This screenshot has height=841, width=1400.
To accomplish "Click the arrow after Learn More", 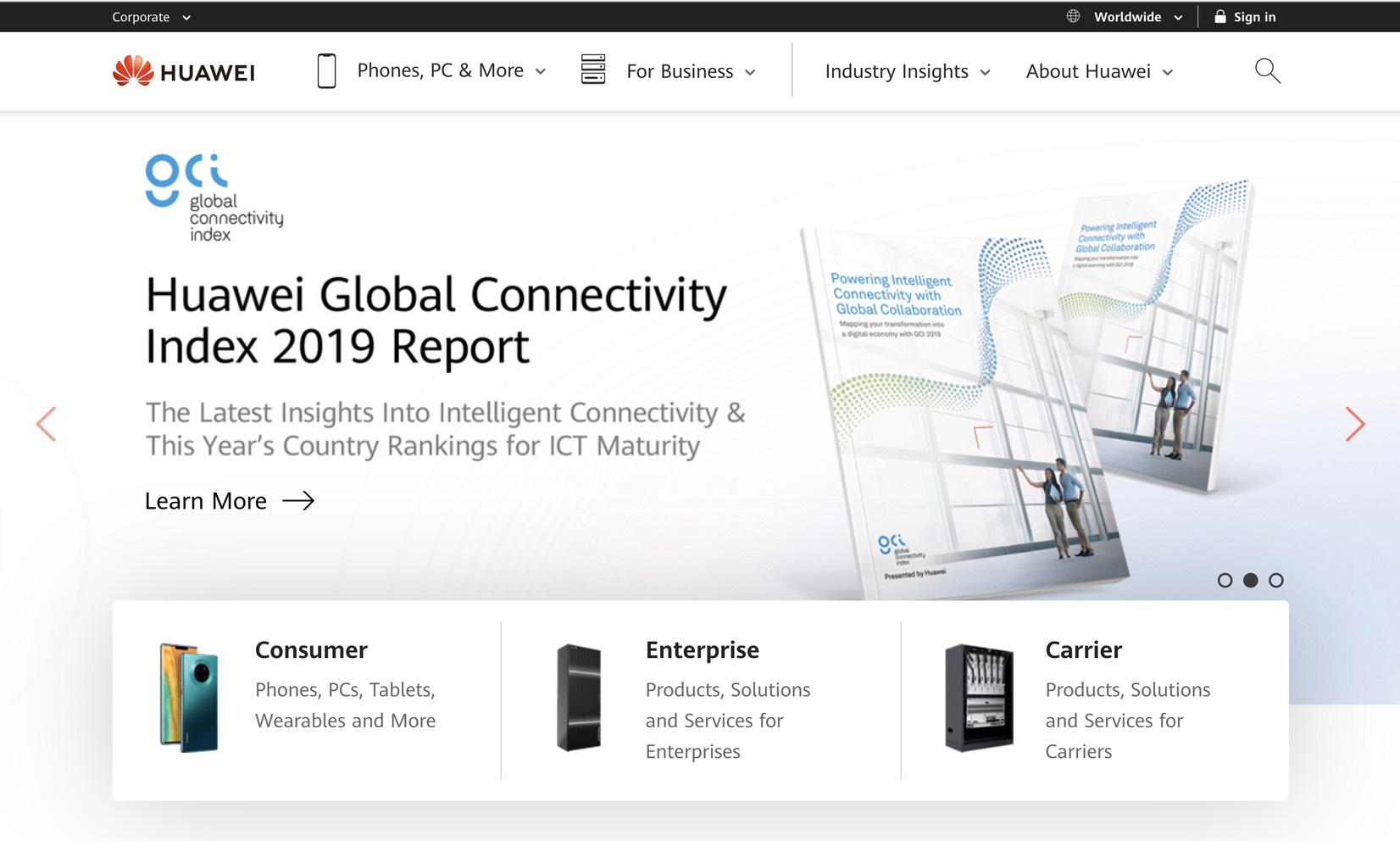I will pyautogui.click(x=298, y=501).
